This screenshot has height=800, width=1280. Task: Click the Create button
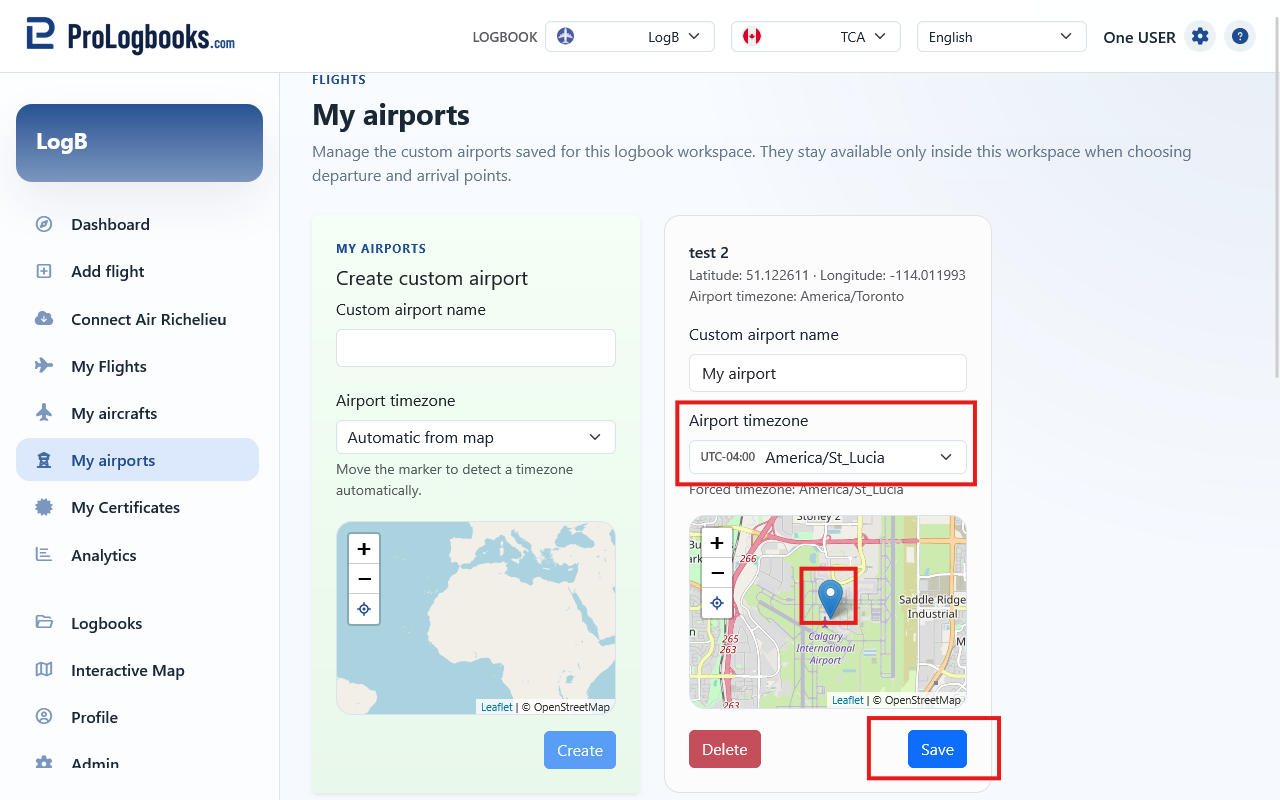[580, 750]
